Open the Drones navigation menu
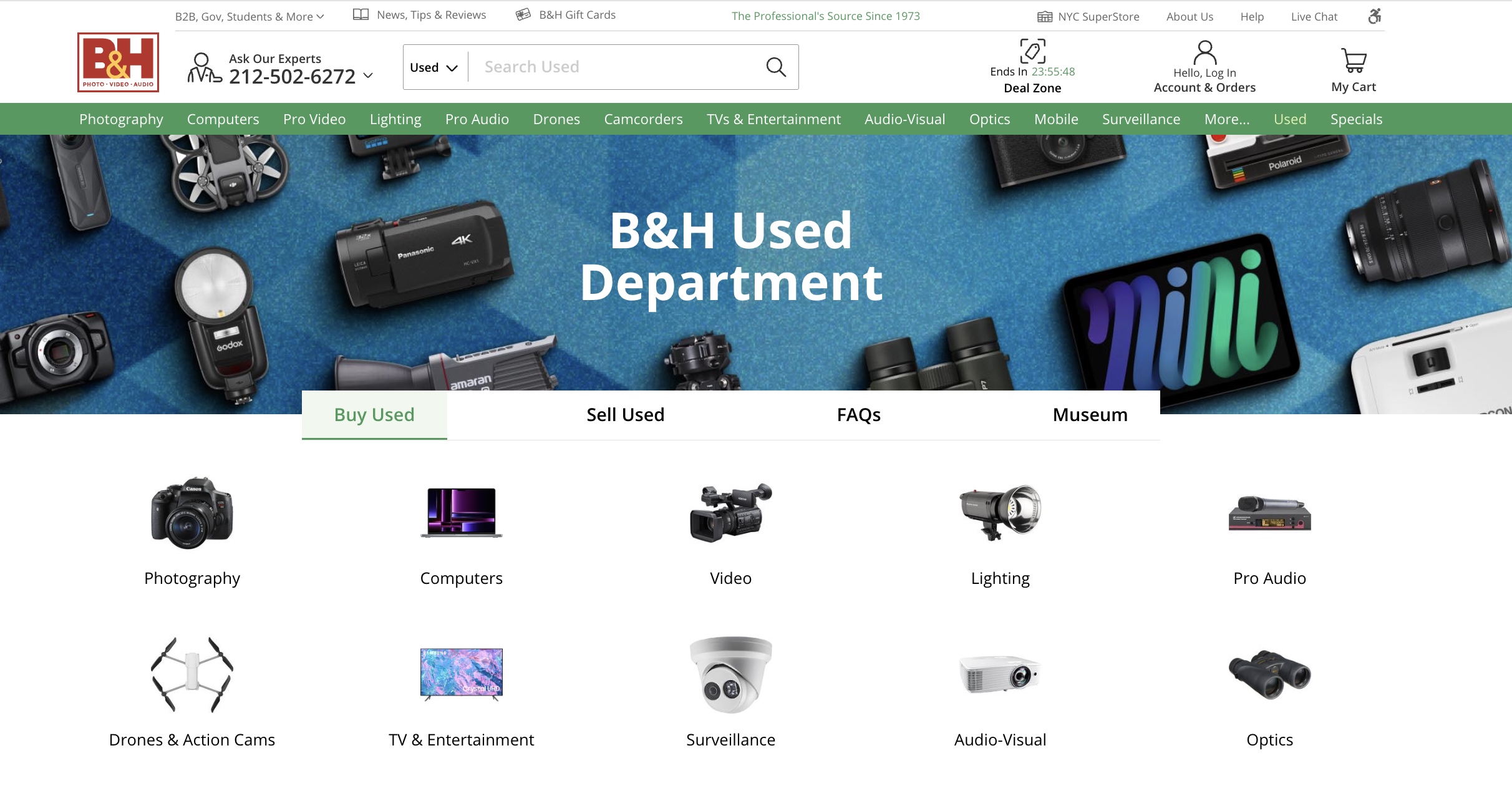Image resolution: width=1512 pixels, height=796 pixels. point(556,119)
